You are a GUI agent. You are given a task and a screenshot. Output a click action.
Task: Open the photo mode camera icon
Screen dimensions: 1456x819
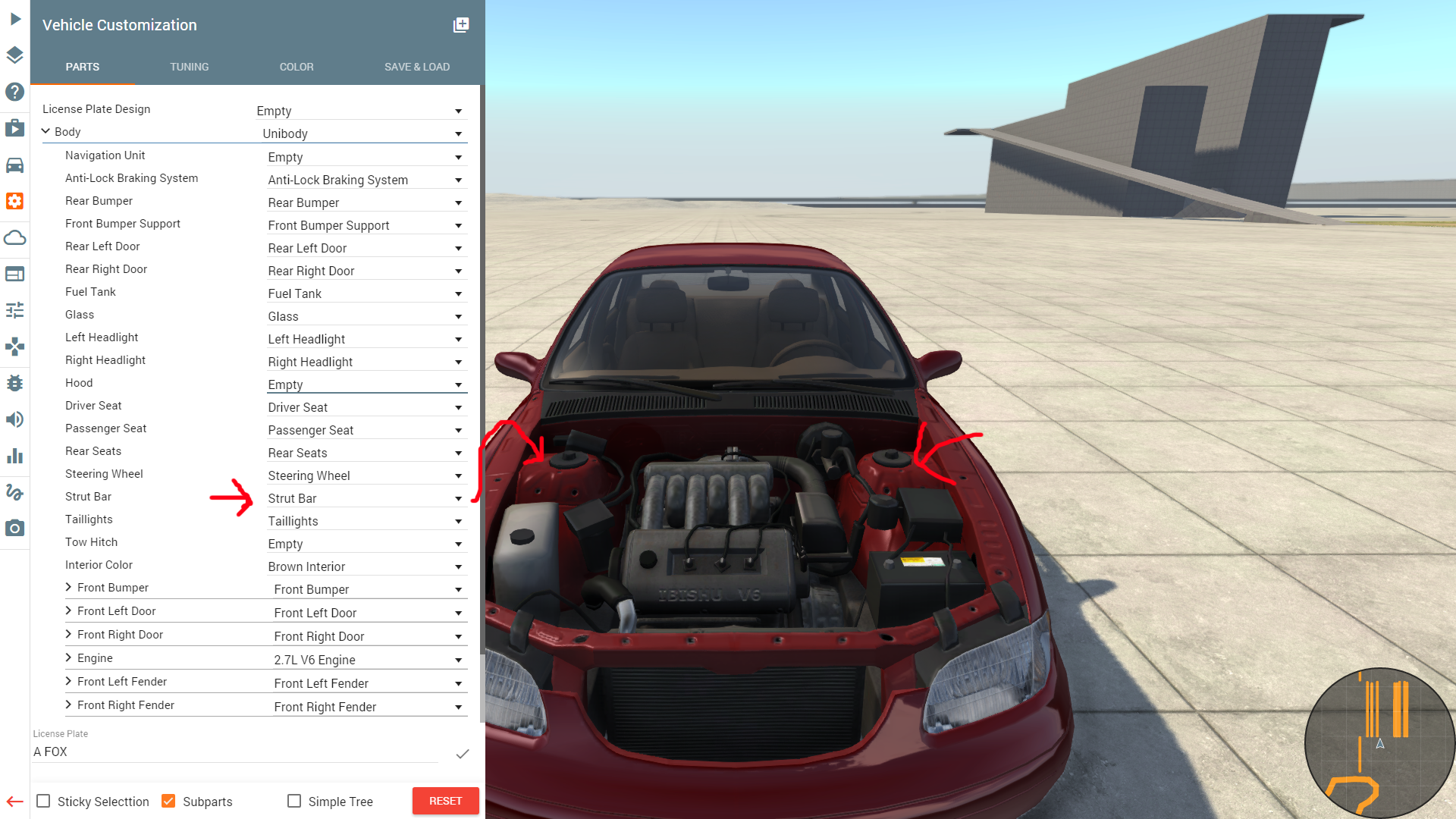[14, 529]
